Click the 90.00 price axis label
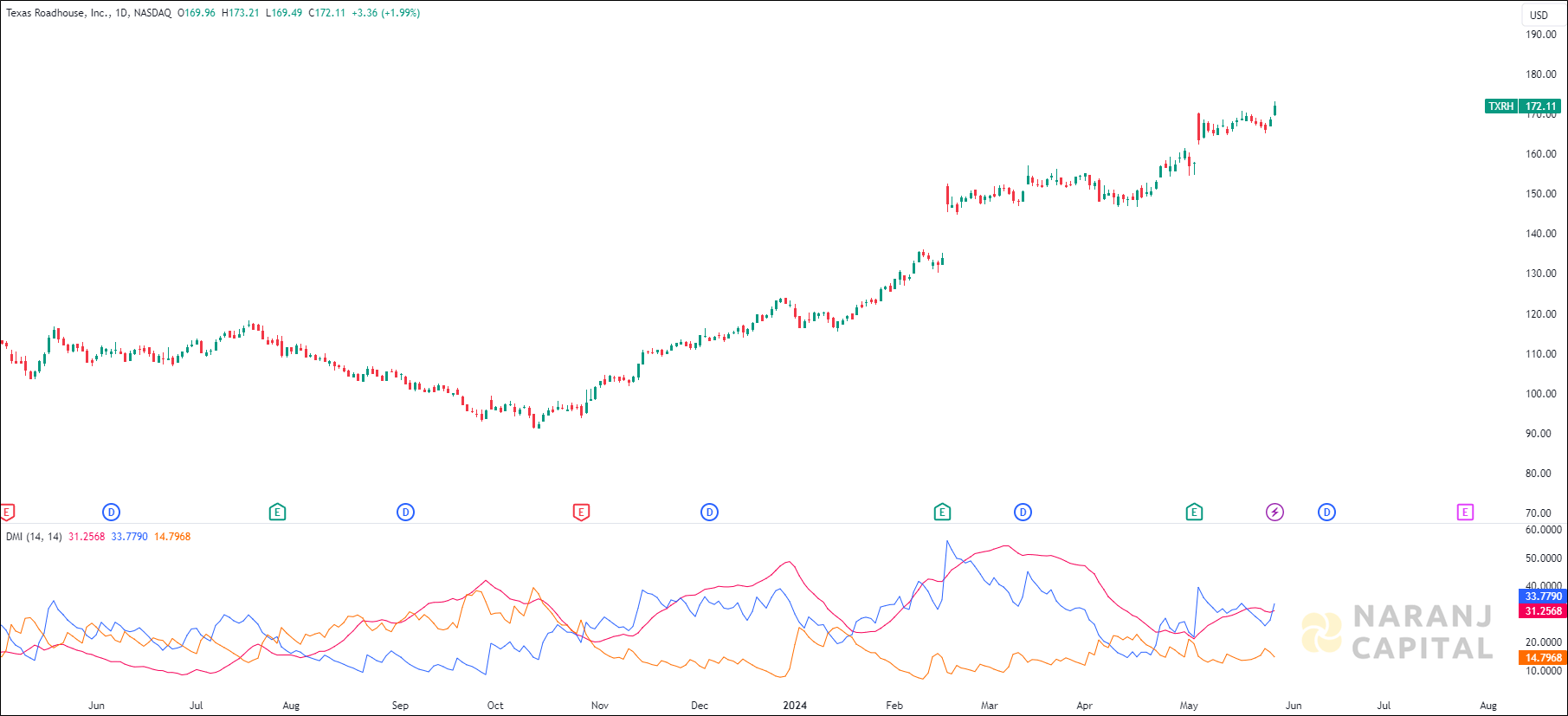The height and width of the screenshot is (716, 1568). click(1539, 434)
